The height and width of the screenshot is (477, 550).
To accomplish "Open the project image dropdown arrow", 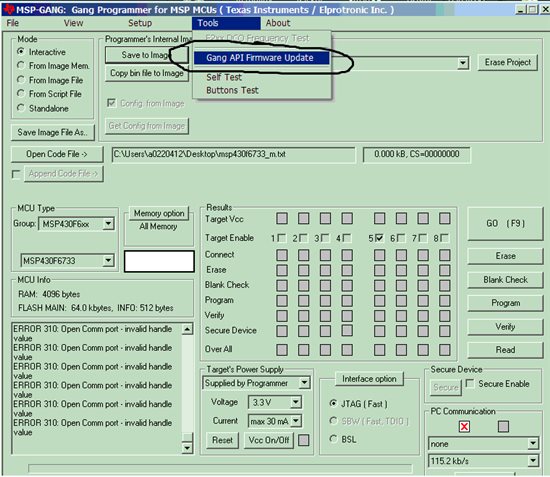I will [x=463, y=63].
